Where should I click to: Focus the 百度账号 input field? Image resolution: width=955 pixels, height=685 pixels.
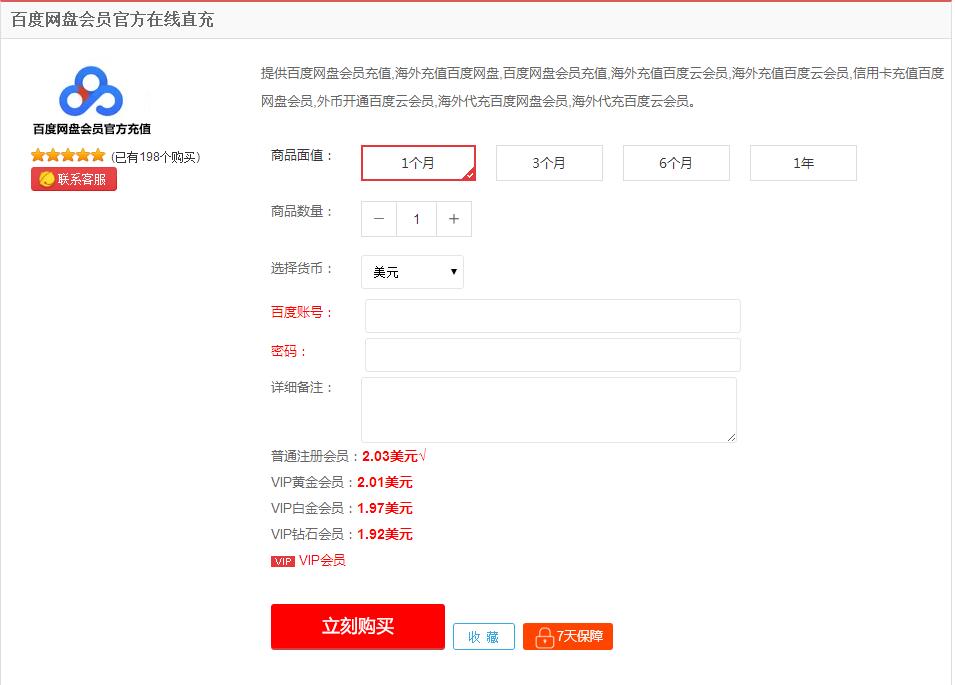click(552, 315)
